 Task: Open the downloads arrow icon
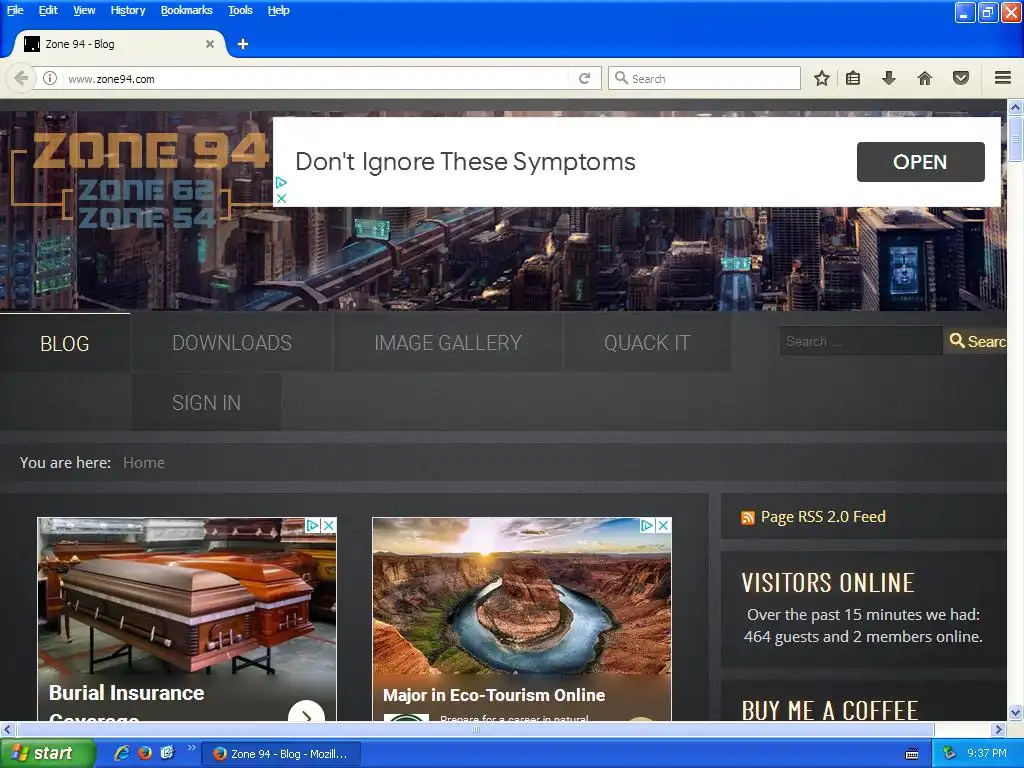point(888,78)
